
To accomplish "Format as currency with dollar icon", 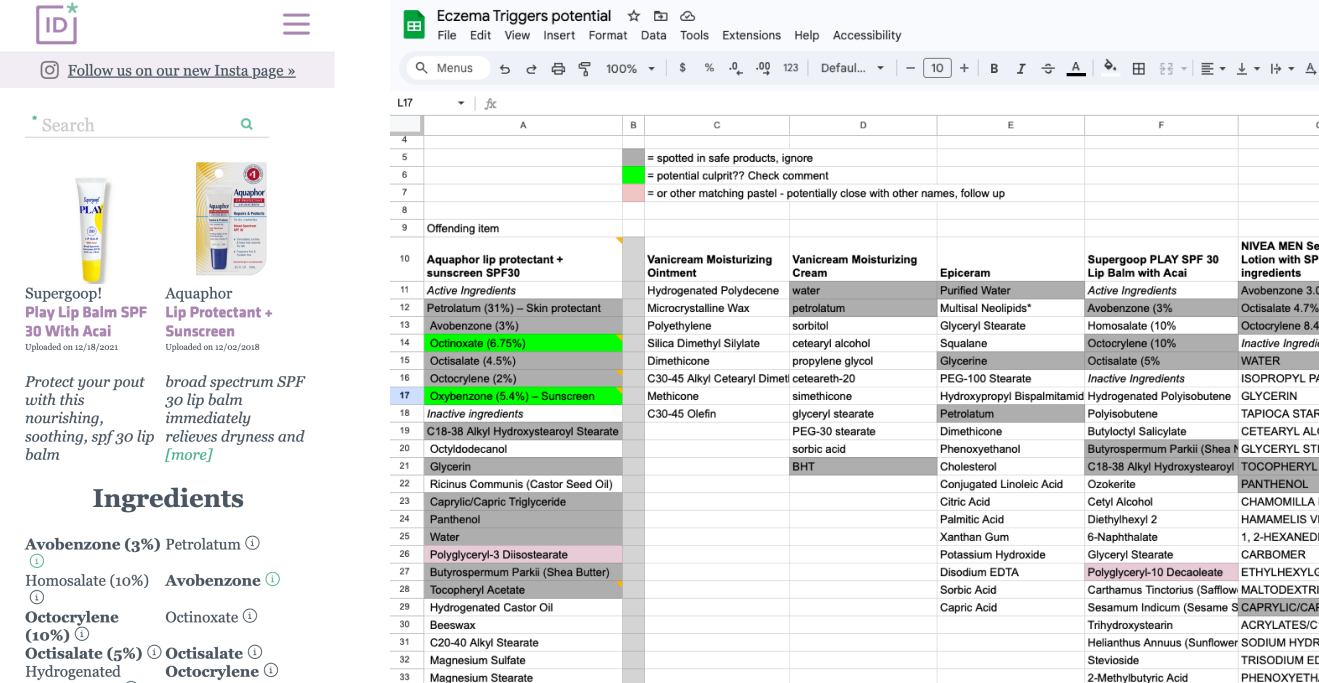I will tap(682, 68).
